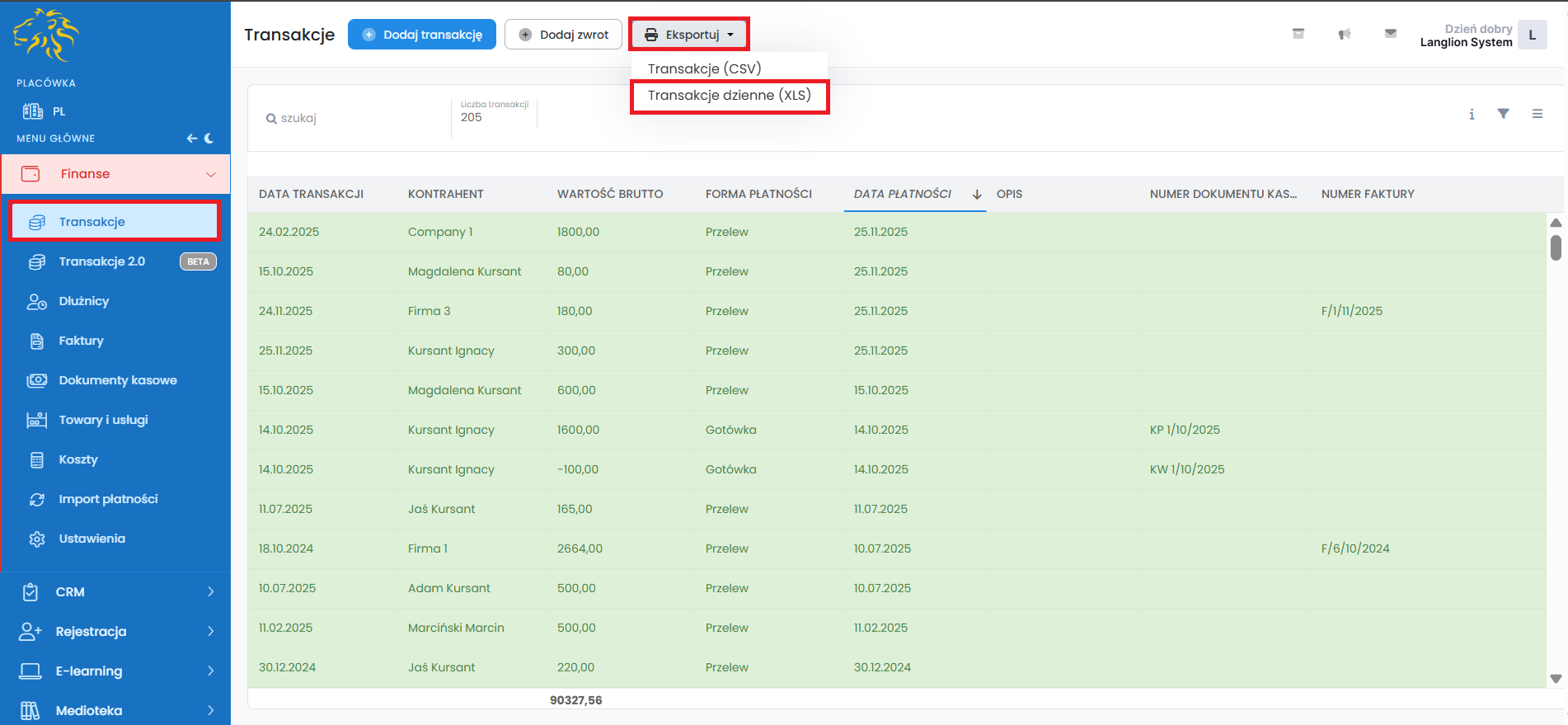
Task: Open the hamburger list options icon
Action: click(1537, 114)
